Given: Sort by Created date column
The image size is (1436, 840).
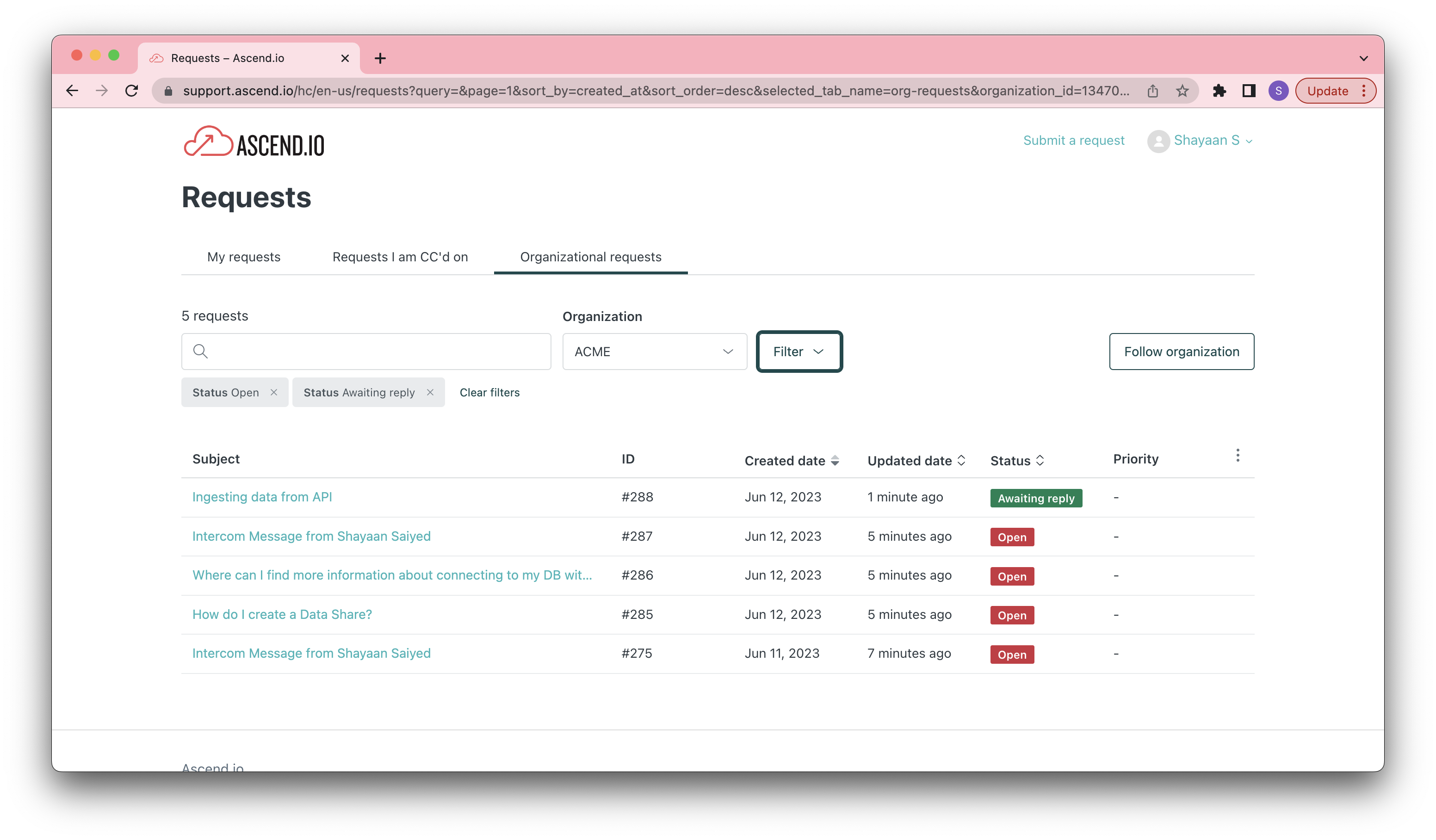Looking at the screenshot, I should (x=792, y=460).
